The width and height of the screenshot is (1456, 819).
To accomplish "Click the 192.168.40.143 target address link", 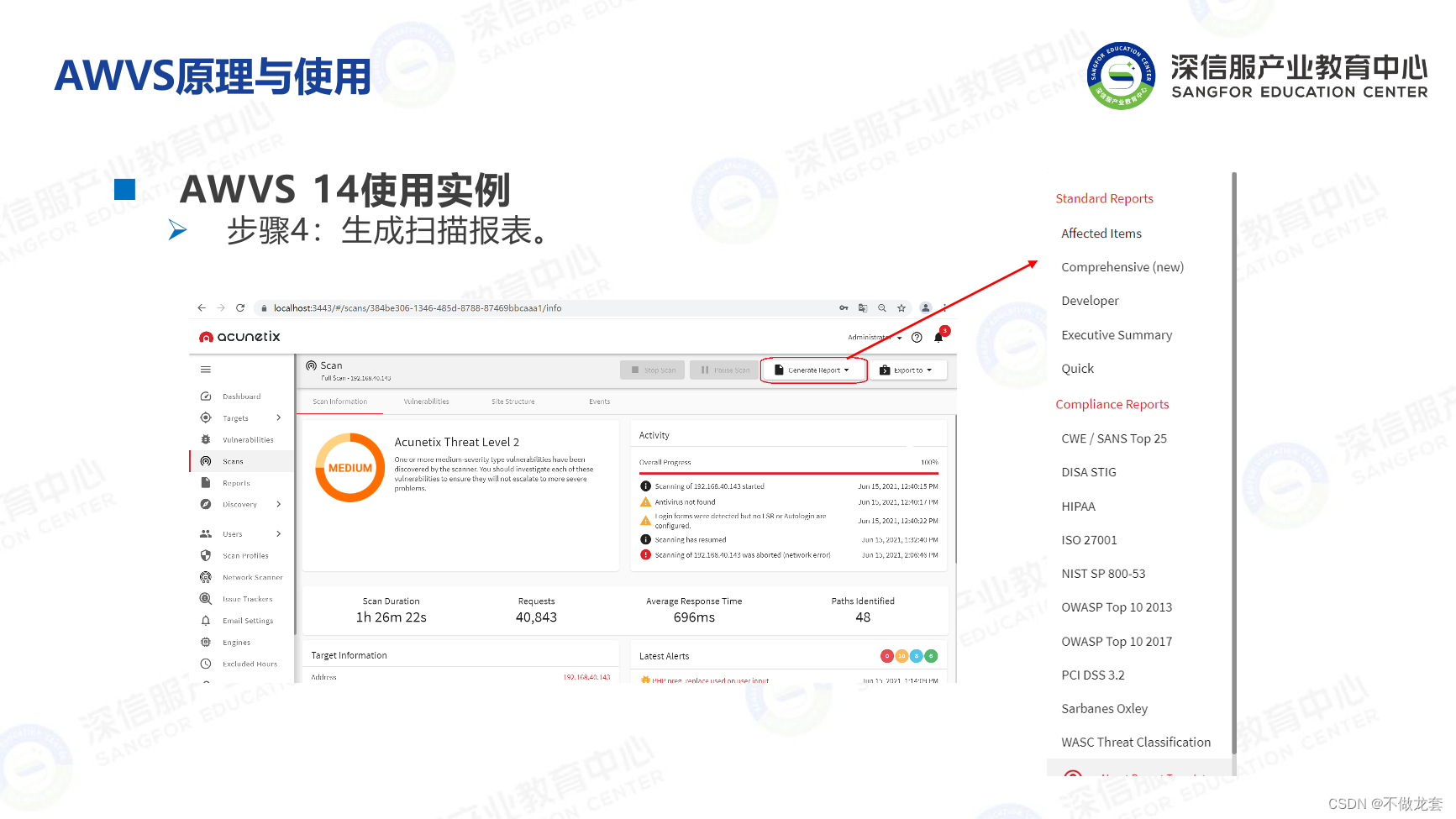I will click(586, 677).
